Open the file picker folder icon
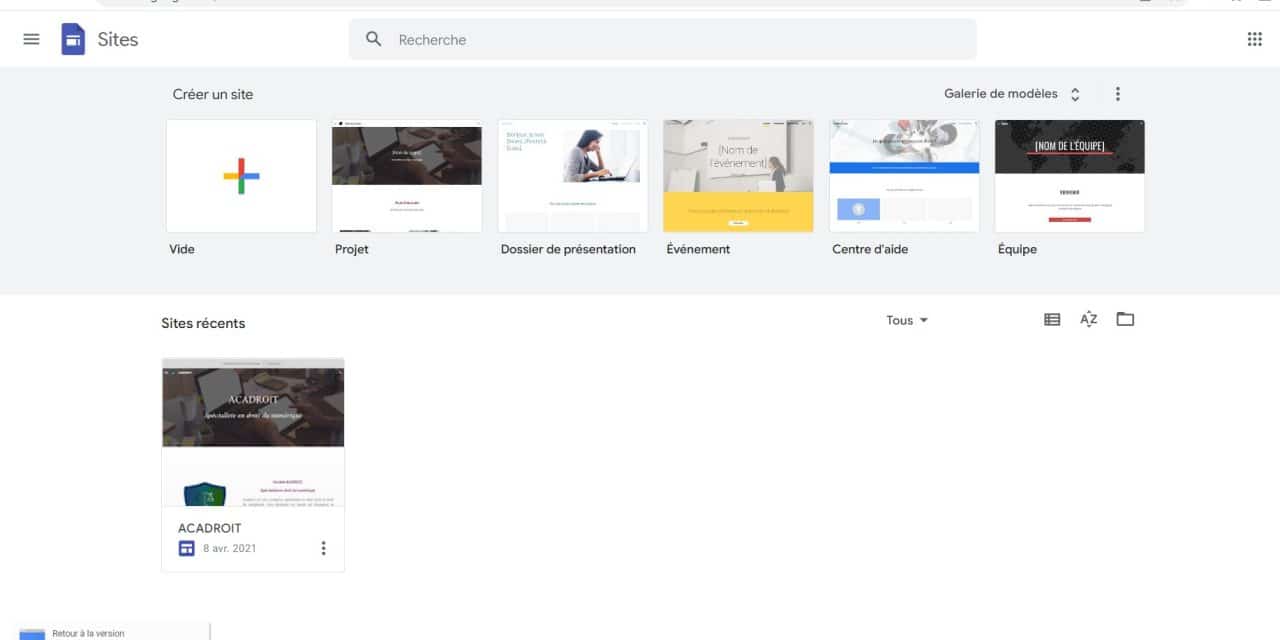The height and width of the screenshot is (640, 1280). [1125, 320]
